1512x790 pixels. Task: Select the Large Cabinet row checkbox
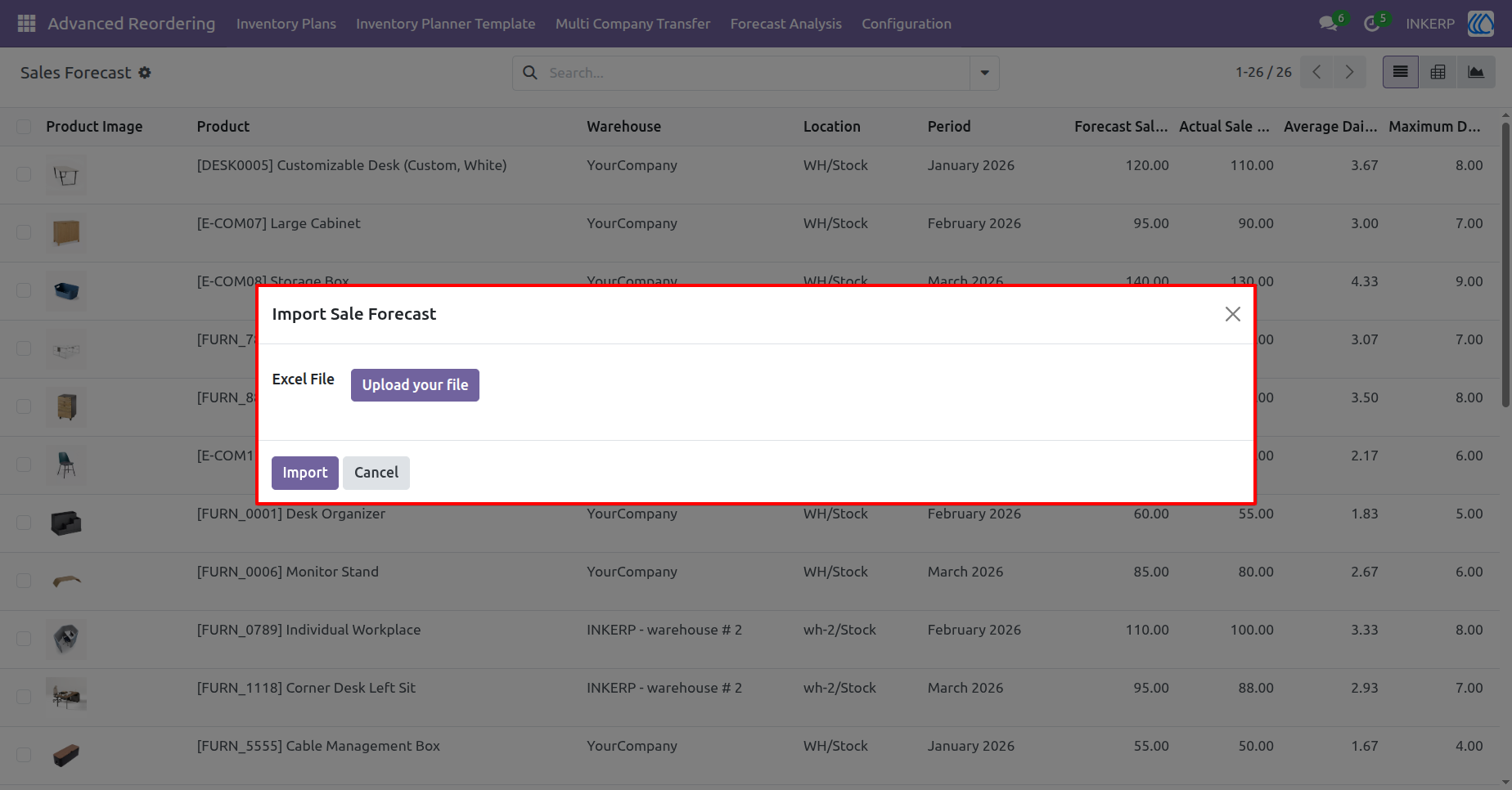[24, 232]
